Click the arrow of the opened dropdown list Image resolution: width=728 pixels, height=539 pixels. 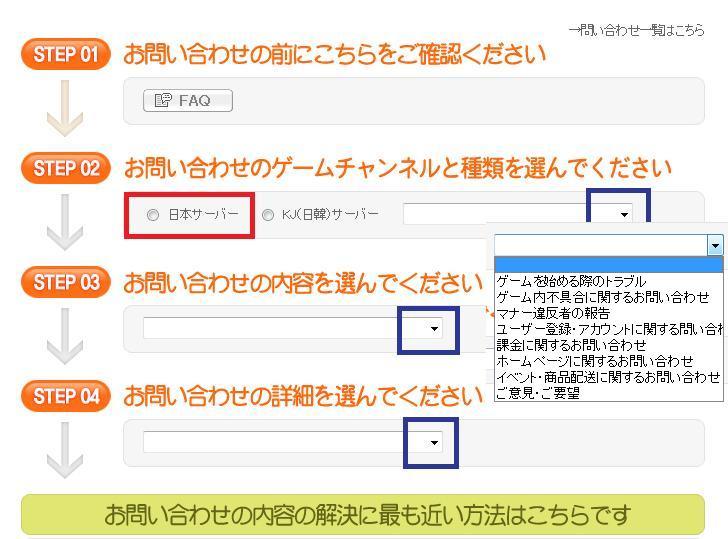point(714,246)
